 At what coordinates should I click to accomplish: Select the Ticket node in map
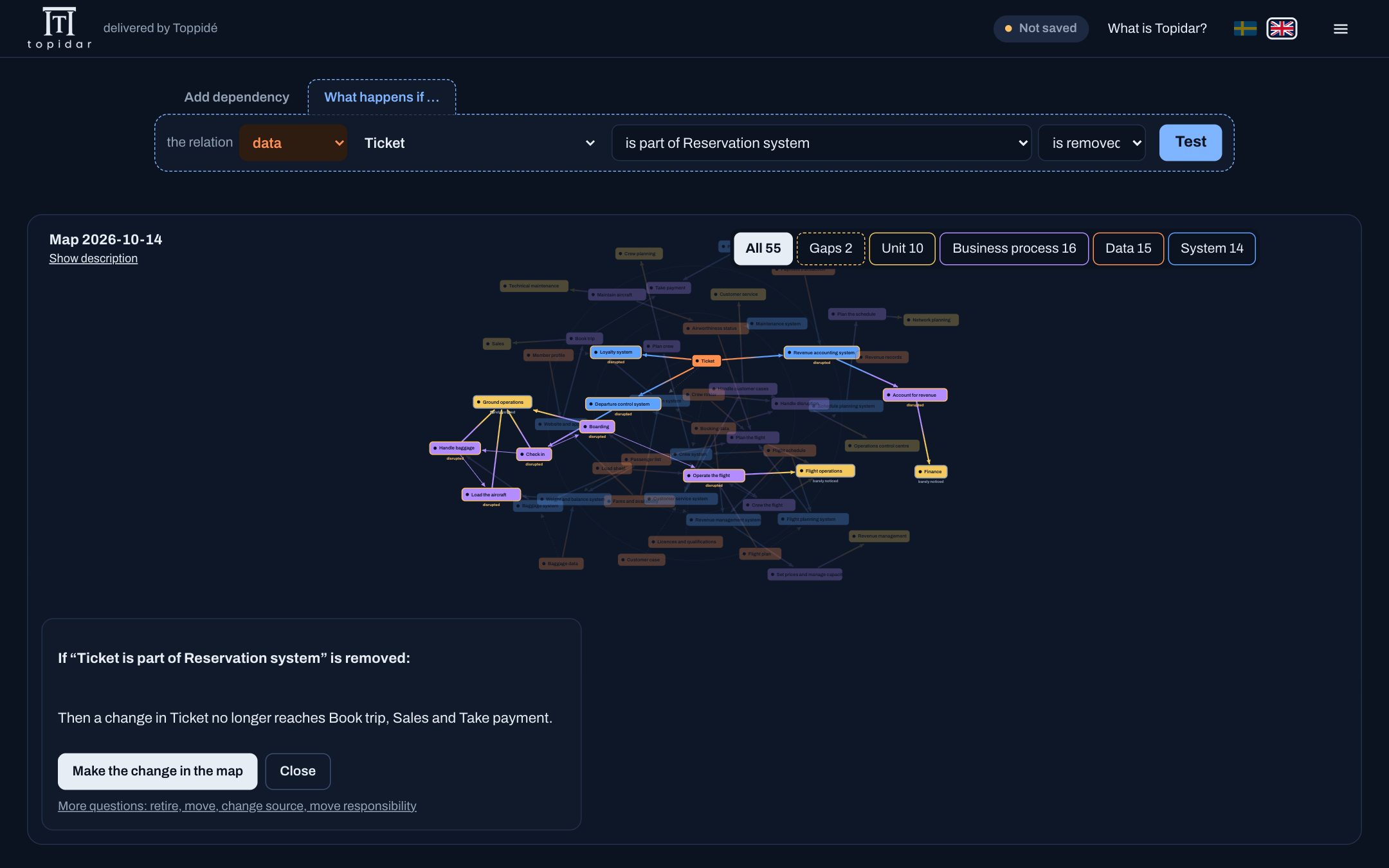[x=706, y=361]
